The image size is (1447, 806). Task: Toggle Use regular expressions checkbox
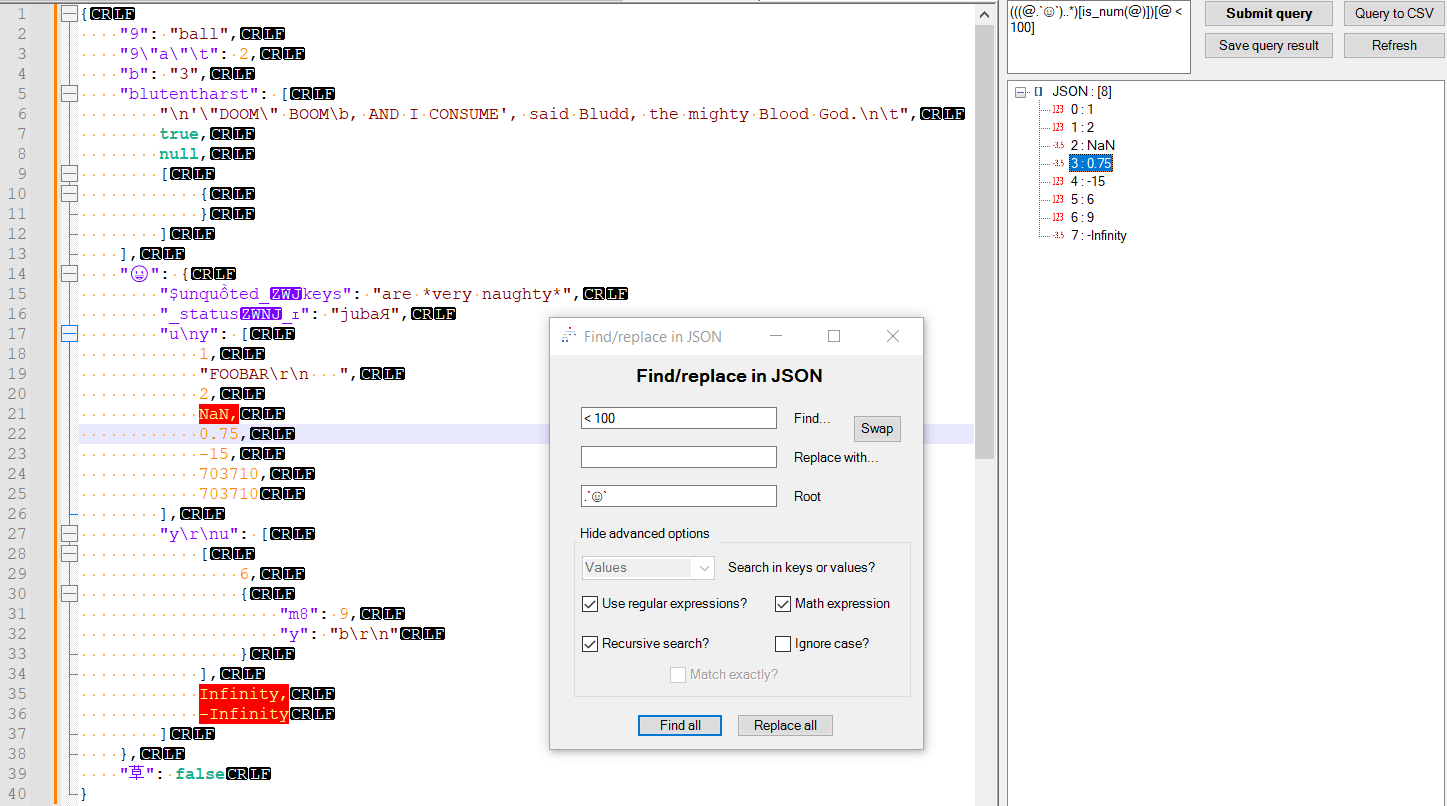coord(590,603)
